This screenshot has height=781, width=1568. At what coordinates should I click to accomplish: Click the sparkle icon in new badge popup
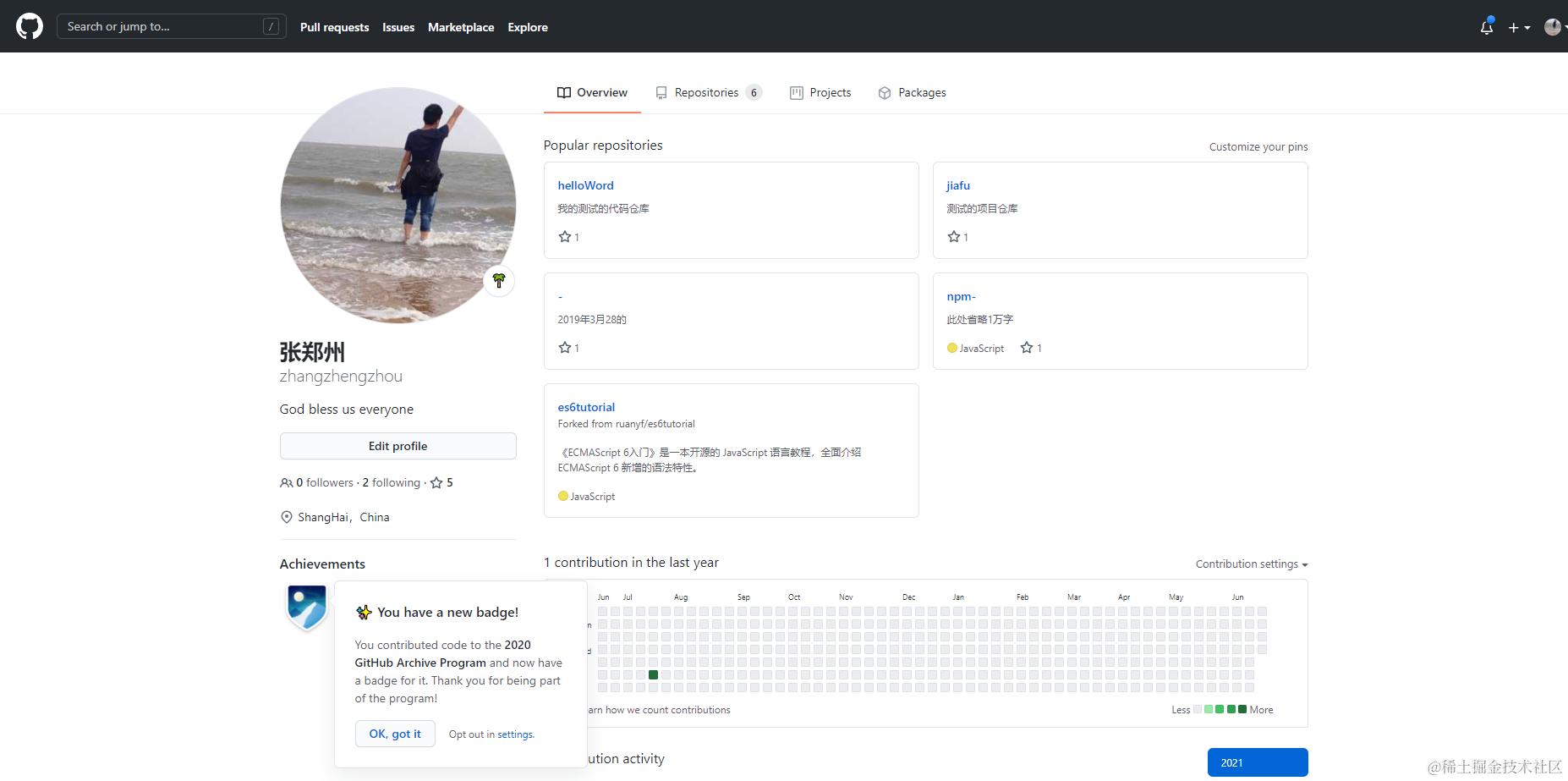364,612
